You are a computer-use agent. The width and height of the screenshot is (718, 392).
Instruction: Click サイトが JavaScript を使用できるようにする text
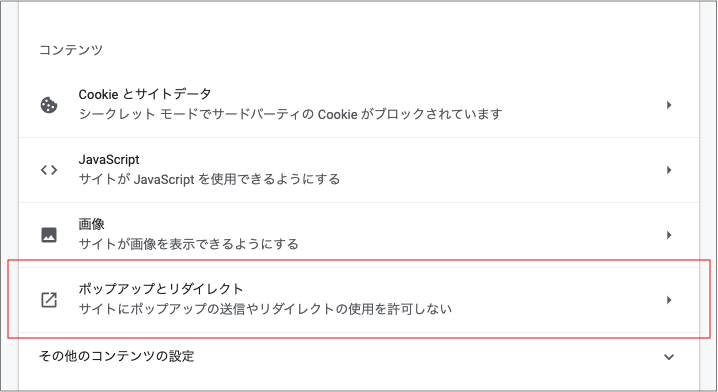[209, 179]
